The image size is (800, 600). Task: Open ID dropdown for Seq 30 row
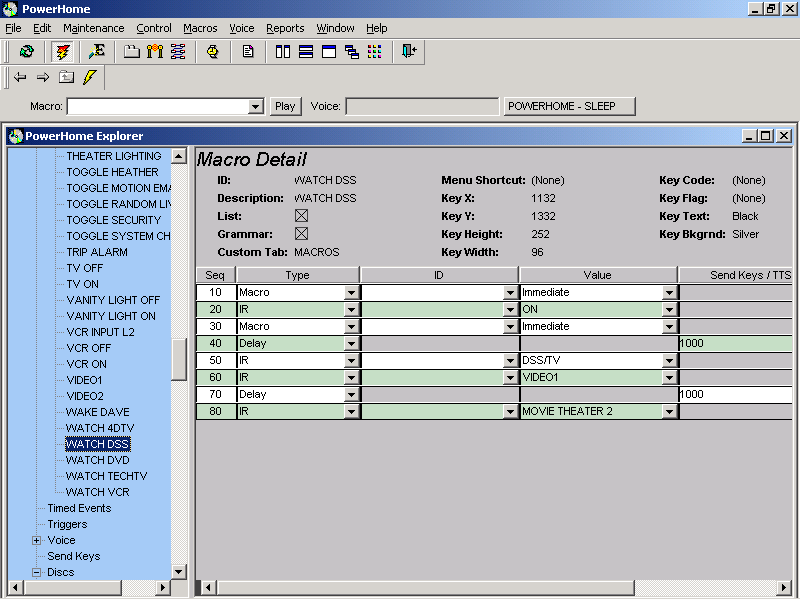coord(510,327)
